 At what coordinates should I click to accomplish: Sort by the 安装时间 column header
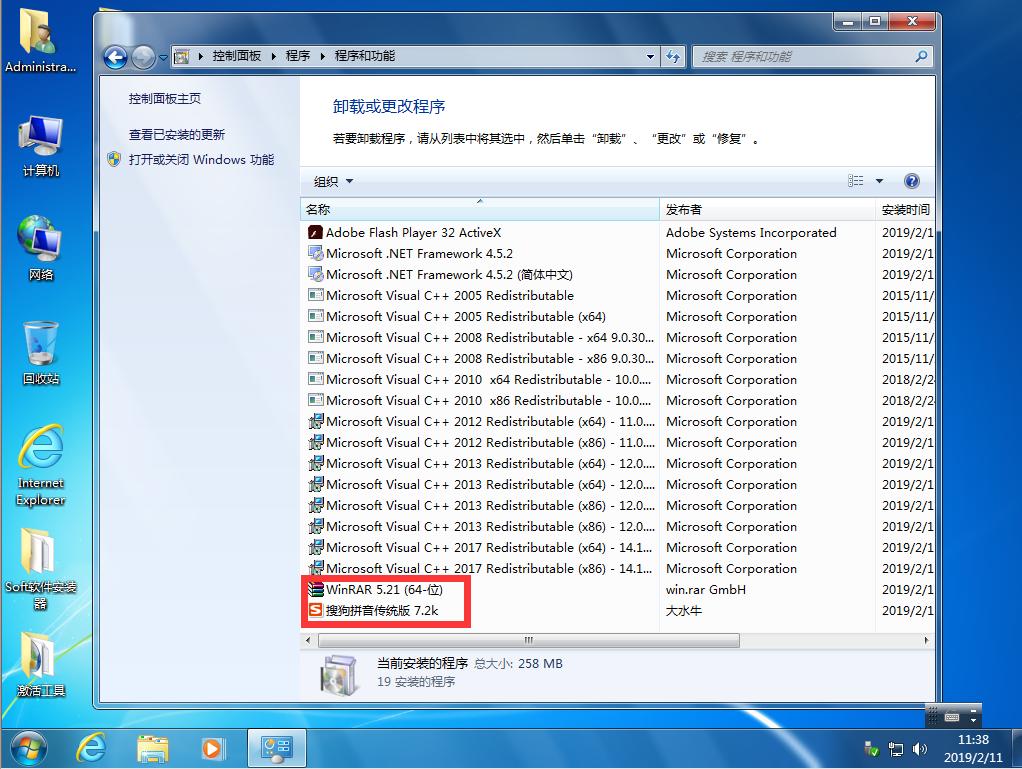[x=906, y=209]
